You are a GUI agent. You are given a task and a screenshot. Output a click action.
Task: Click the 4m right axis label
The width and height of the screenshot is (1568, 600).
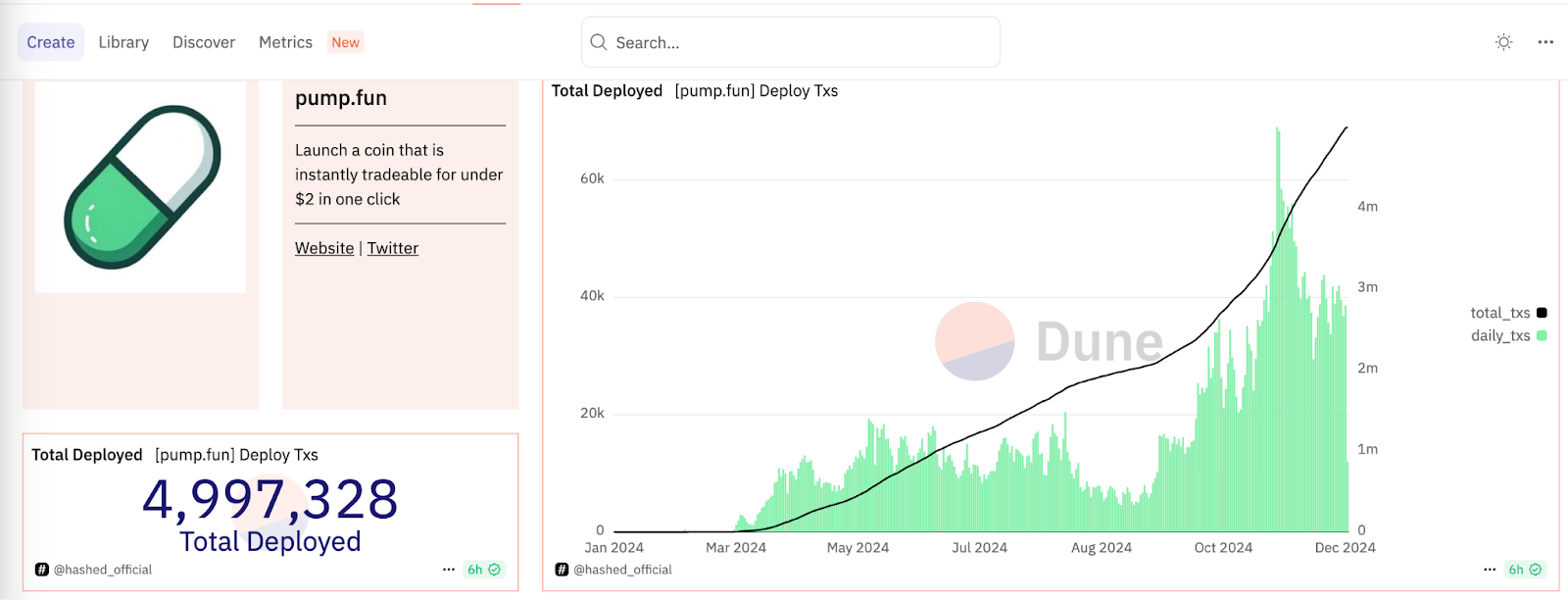[x=1367, y=207]
